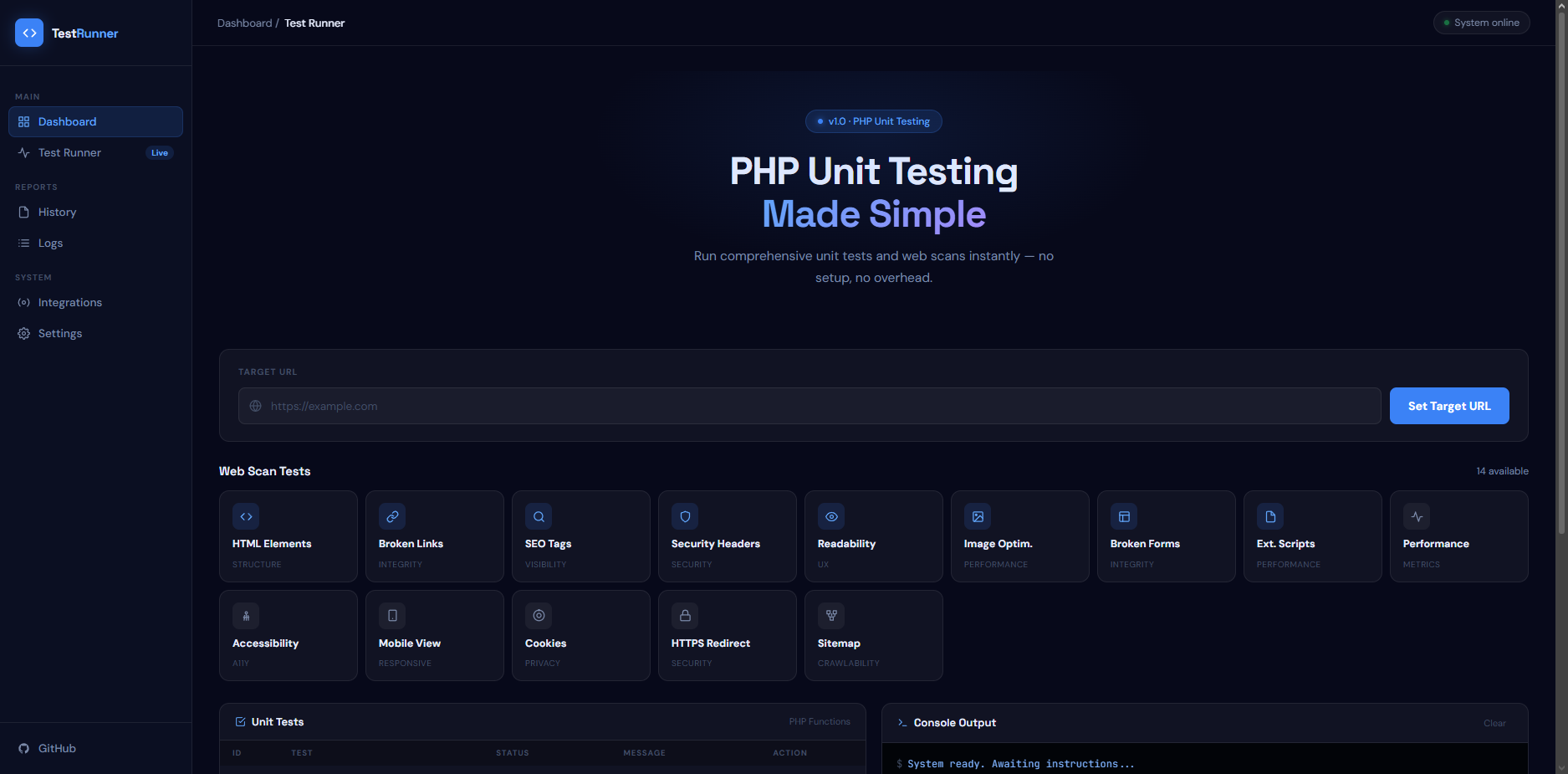Click the GitHub icon in sidebar footer
This screenshot has width=1568, height=774.
point(23,748)
